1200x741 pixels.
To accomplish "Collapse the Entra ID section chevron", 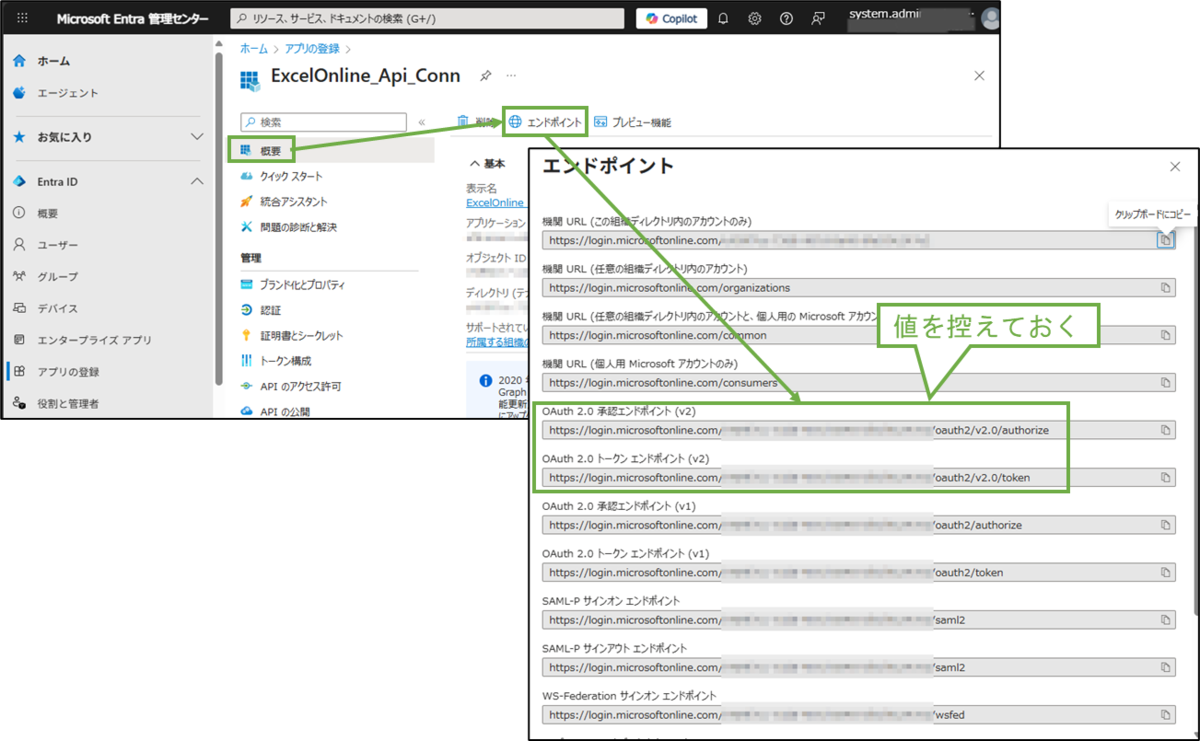I will [197, 182].
